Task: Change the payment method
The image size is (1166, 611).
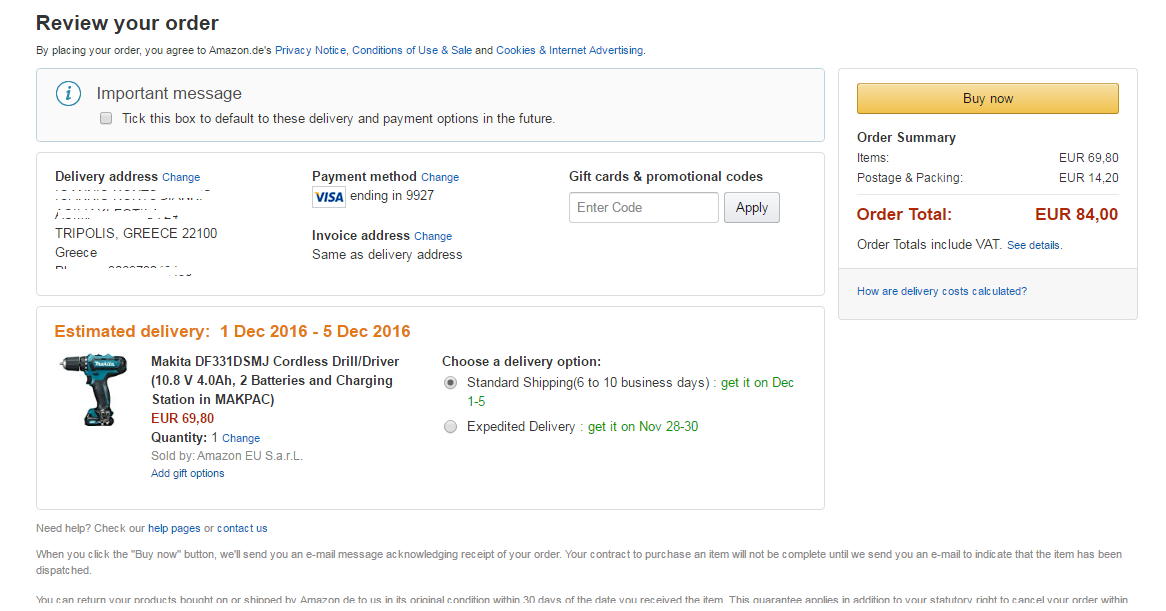Action: pos(440,177)
